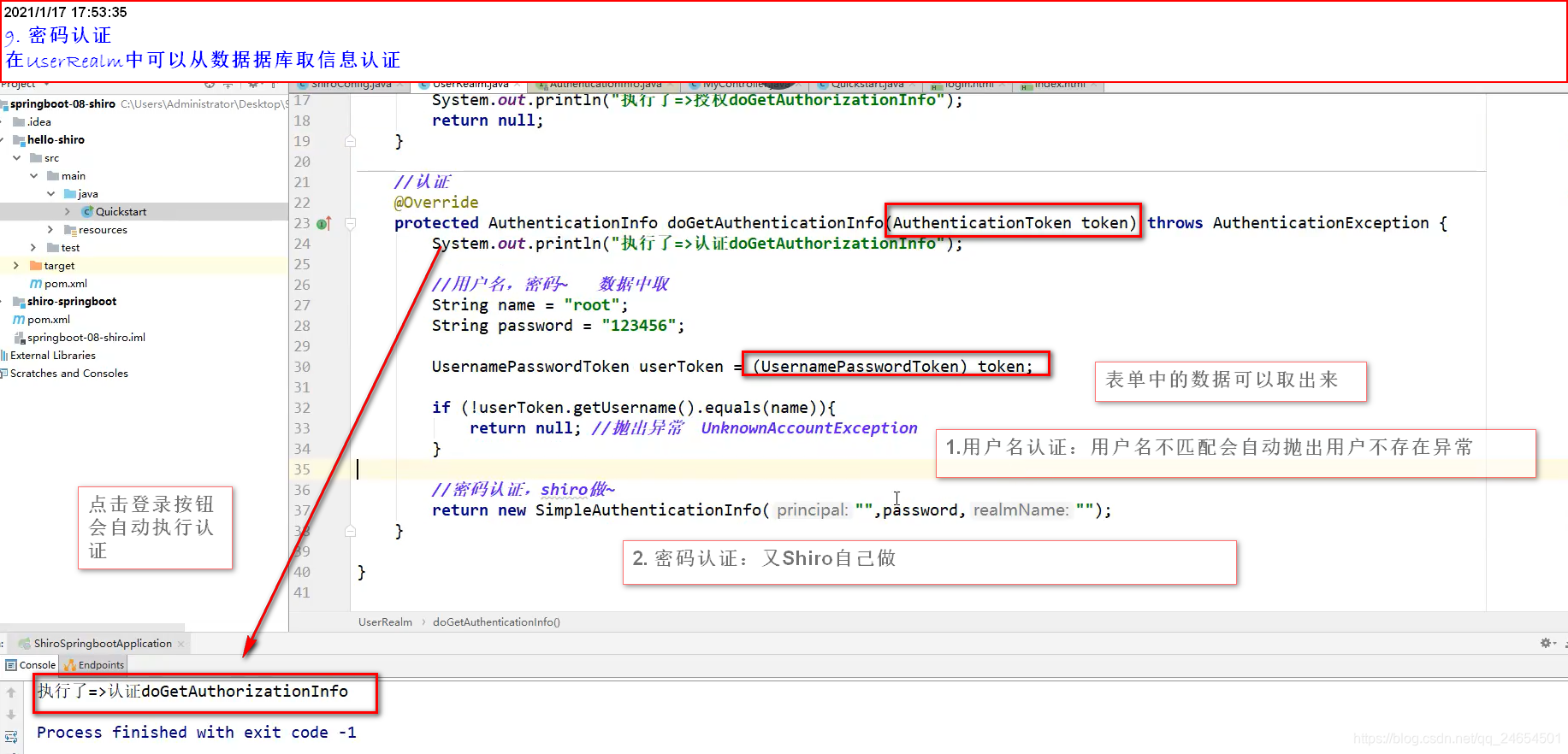Expand the resources folder chevron

[x=50, y=229]
